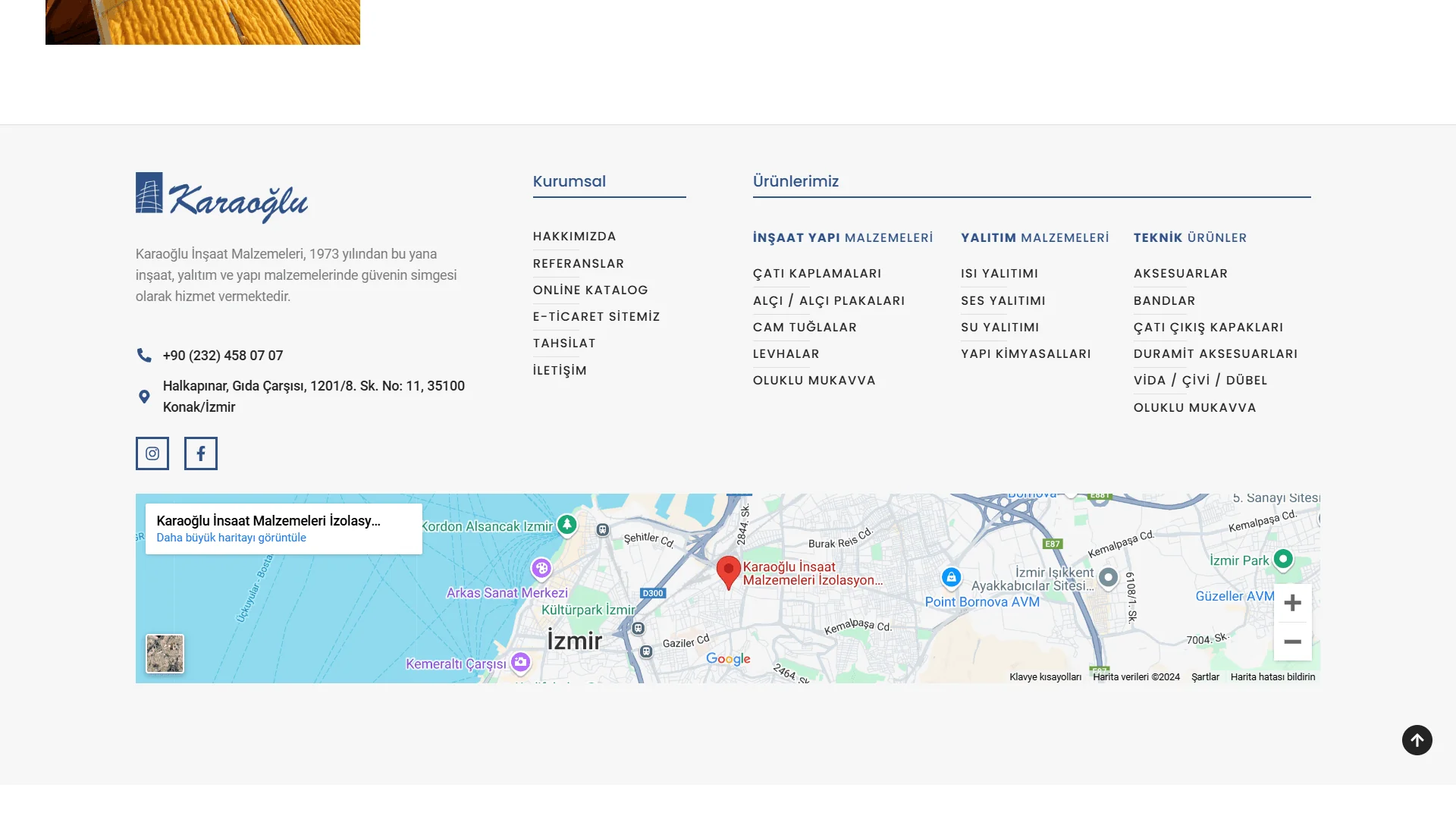Screen dimensions: 1456x819
Task: Click the Kemeraltı Çarşısı map marker
Action: tap(520, 662)
